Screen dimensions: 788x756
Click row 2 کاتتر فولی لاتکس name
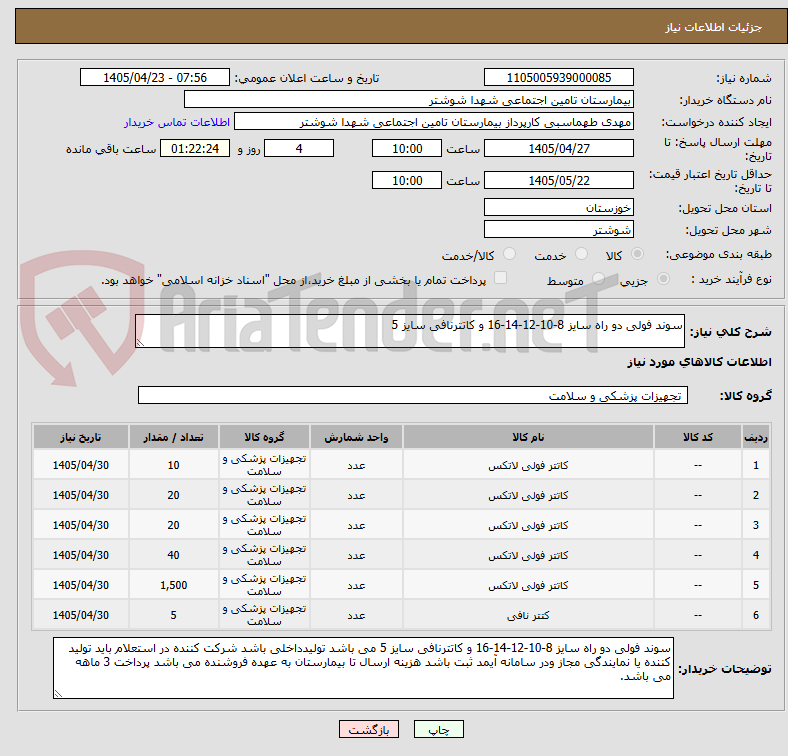tap(528, 495)
